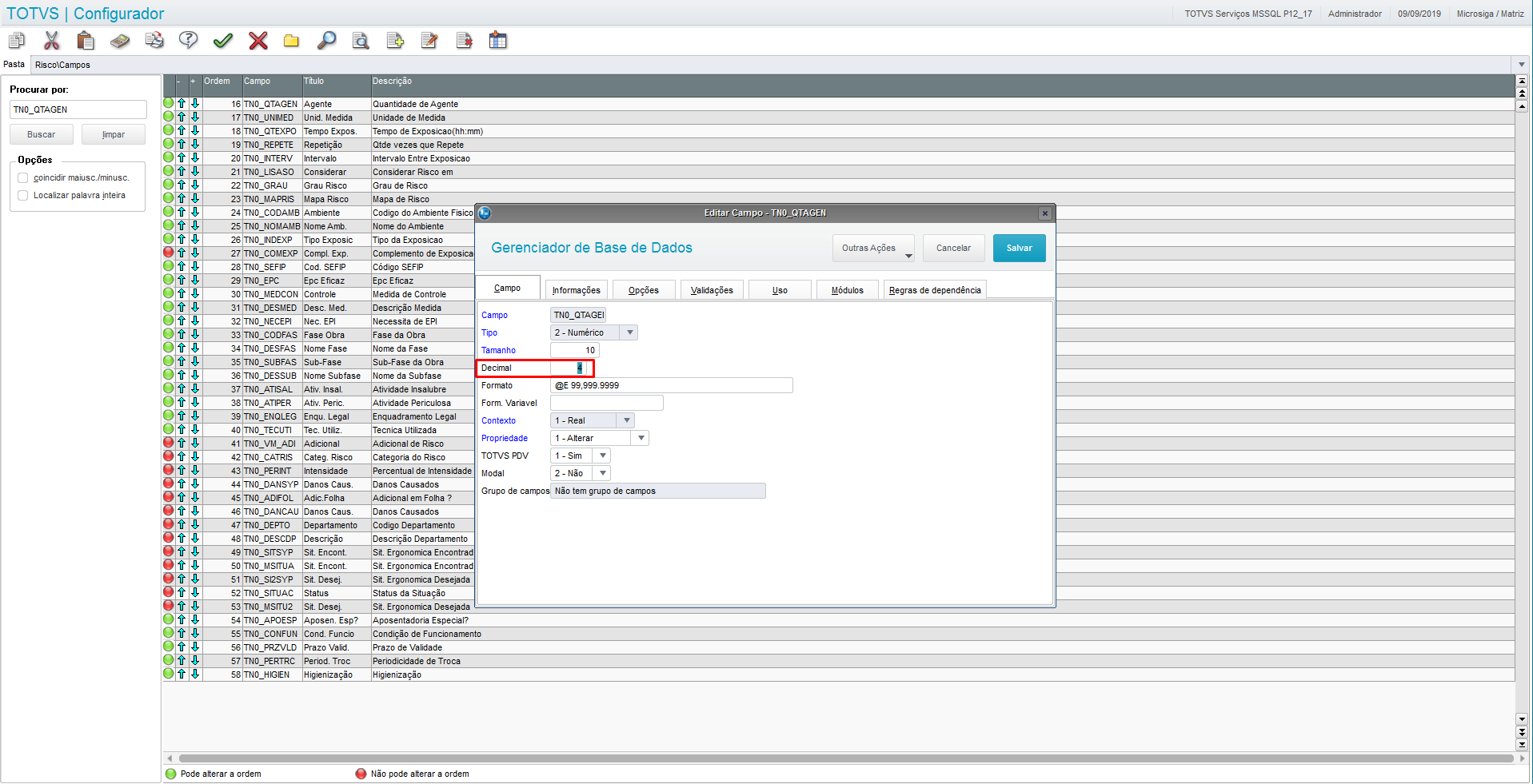Click the Cancelar button
The height and width of the screenshot is (784, 1533).
tap(953, 248)
